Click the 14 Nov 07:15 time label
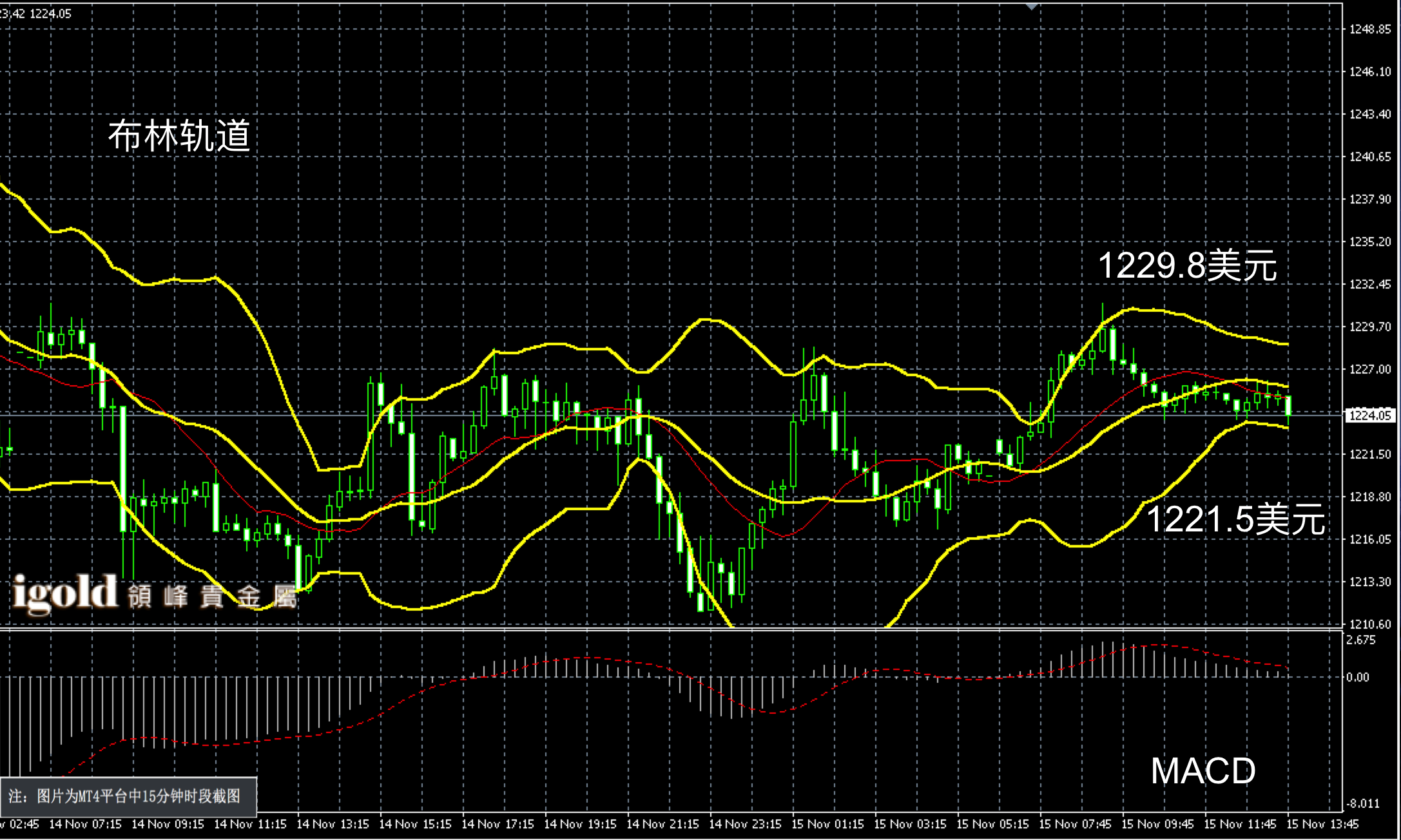The width and height of the screenshot is (1401, 840). click(85, 824)
